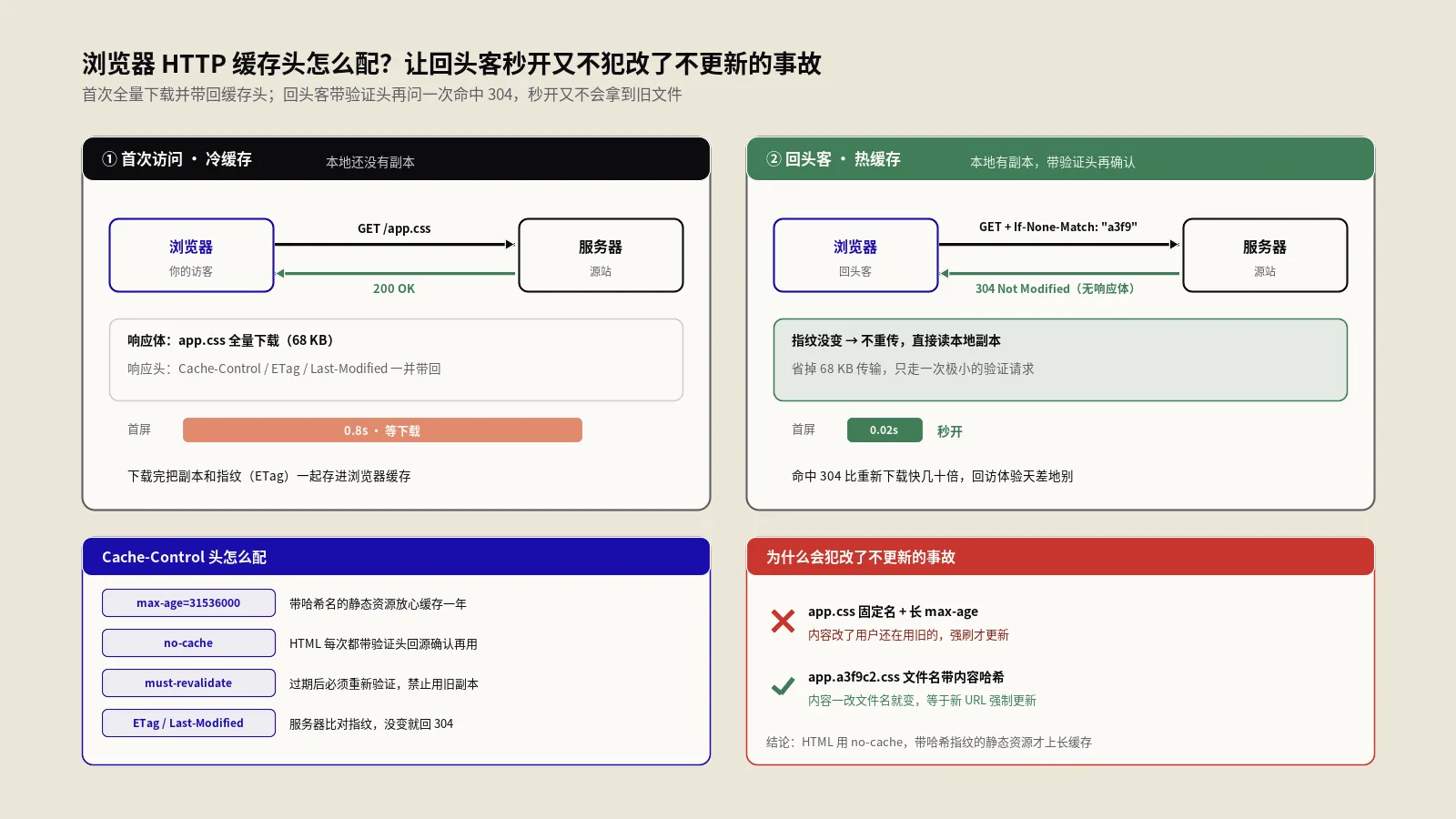This screenshot has width=1456, height=819.
Task: Click 本地还没有副本 header note
Action: [x=370, y=162]
